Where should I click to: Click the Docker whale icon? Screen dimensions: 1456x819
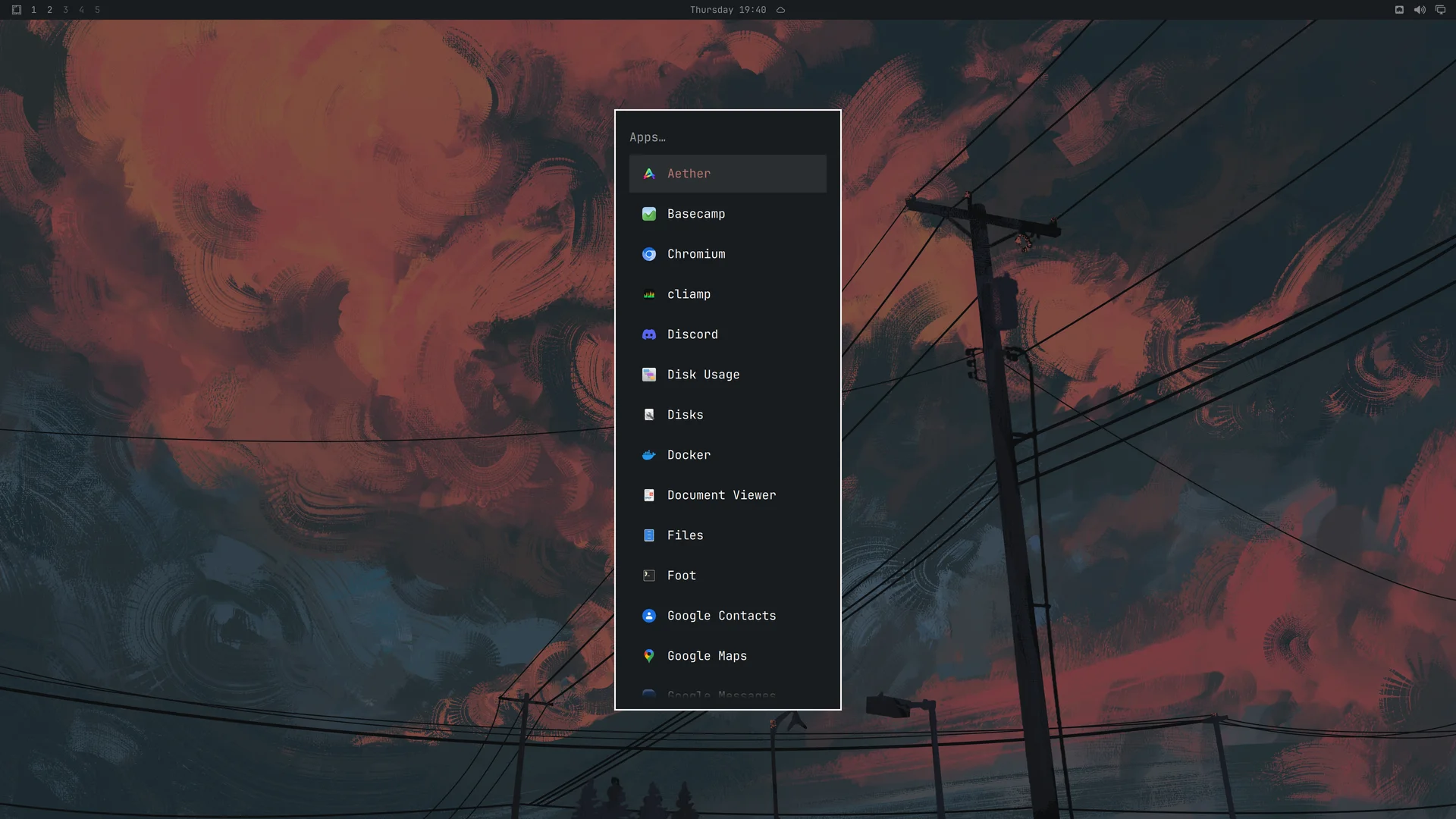[649, 455]
